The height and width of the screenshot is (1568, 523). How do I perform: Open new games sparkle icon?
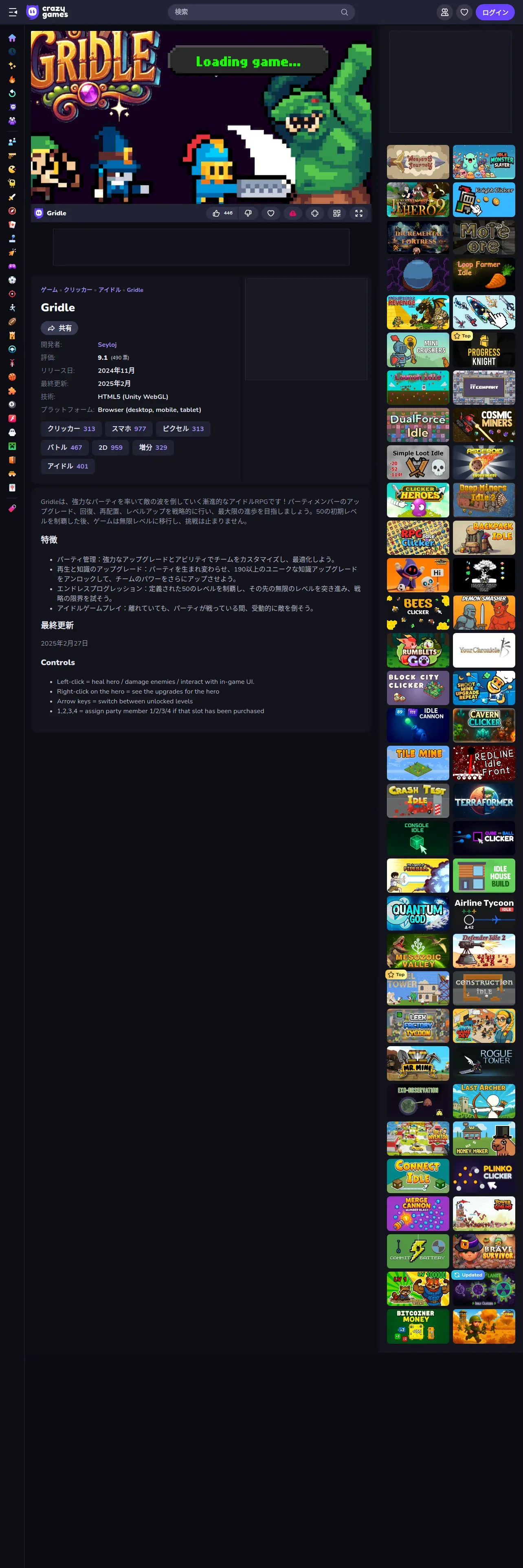click(x=12, y=66)
